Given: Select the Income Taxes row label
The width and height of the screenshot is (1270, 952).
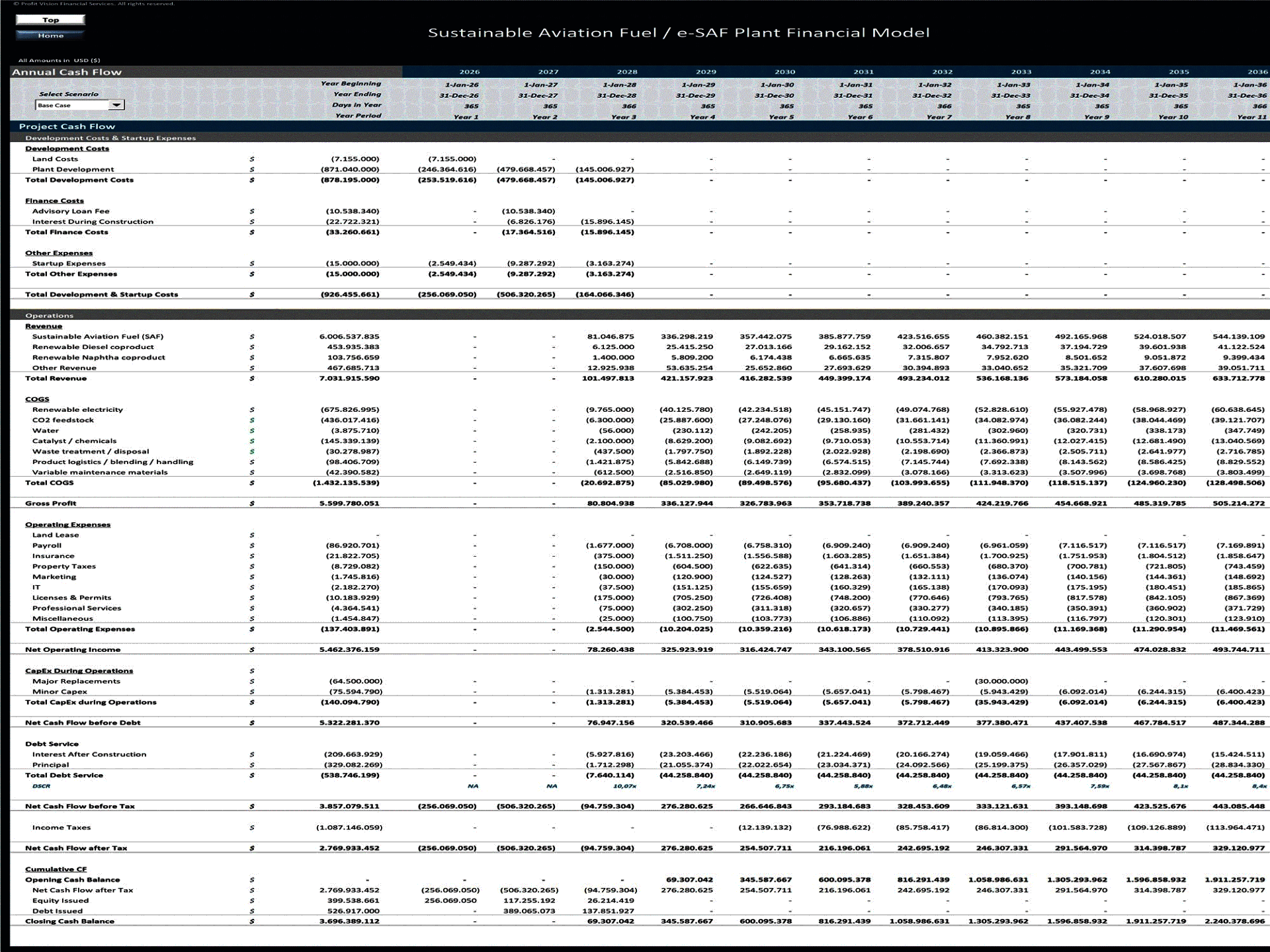Looking at the screenshot, I should click(62, 828).
